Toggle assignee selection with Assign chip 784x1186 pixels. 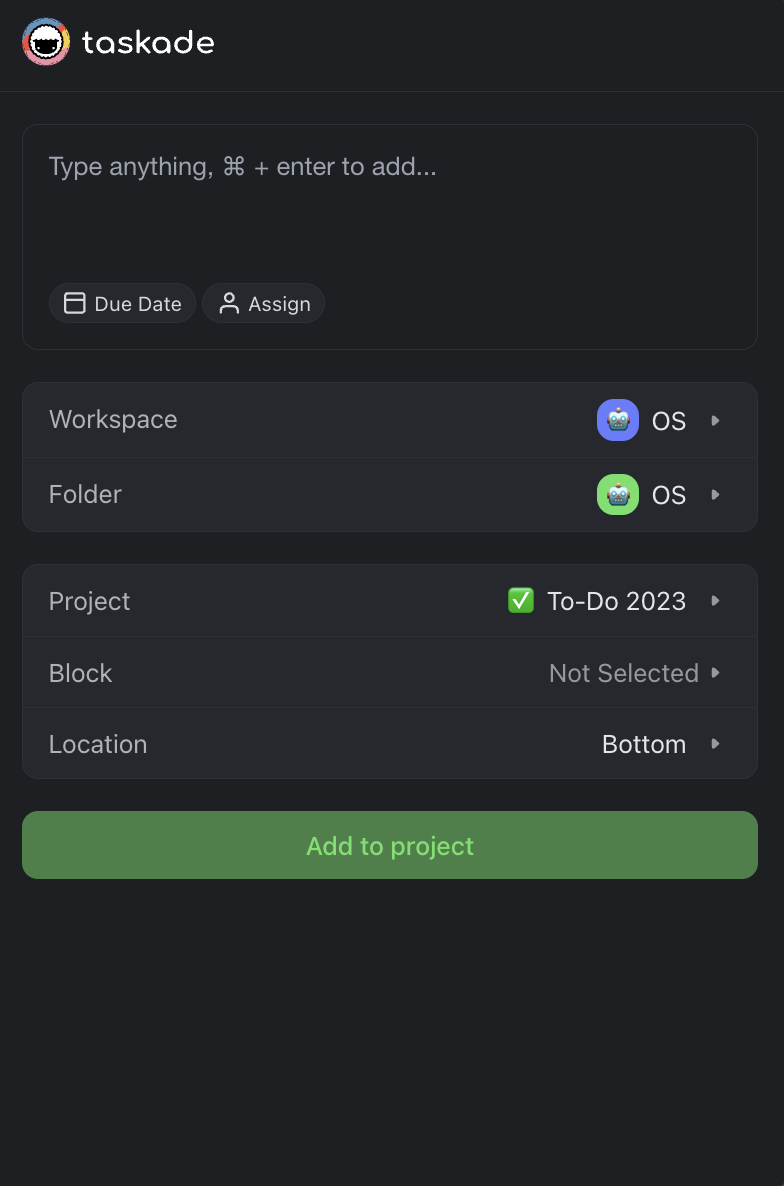pyautogui.click(x=263, y=302)
